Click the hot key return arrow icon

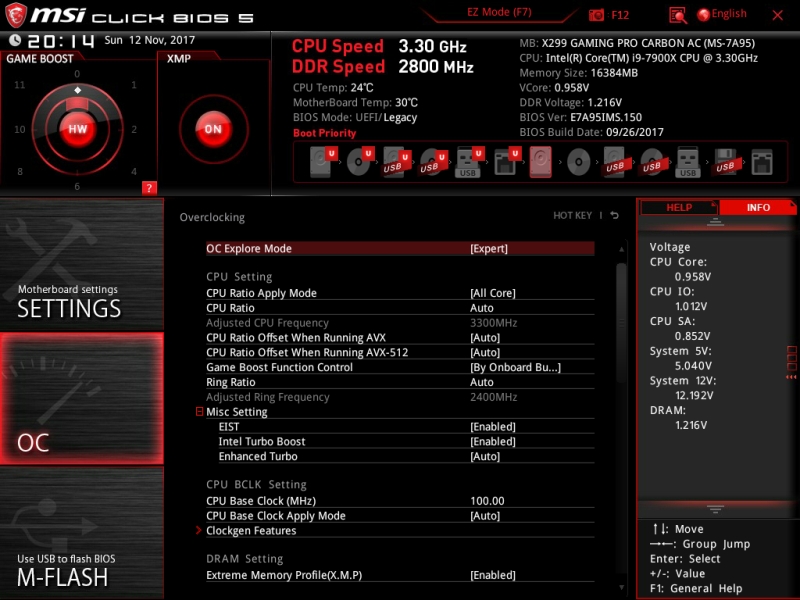click(615, 215)
